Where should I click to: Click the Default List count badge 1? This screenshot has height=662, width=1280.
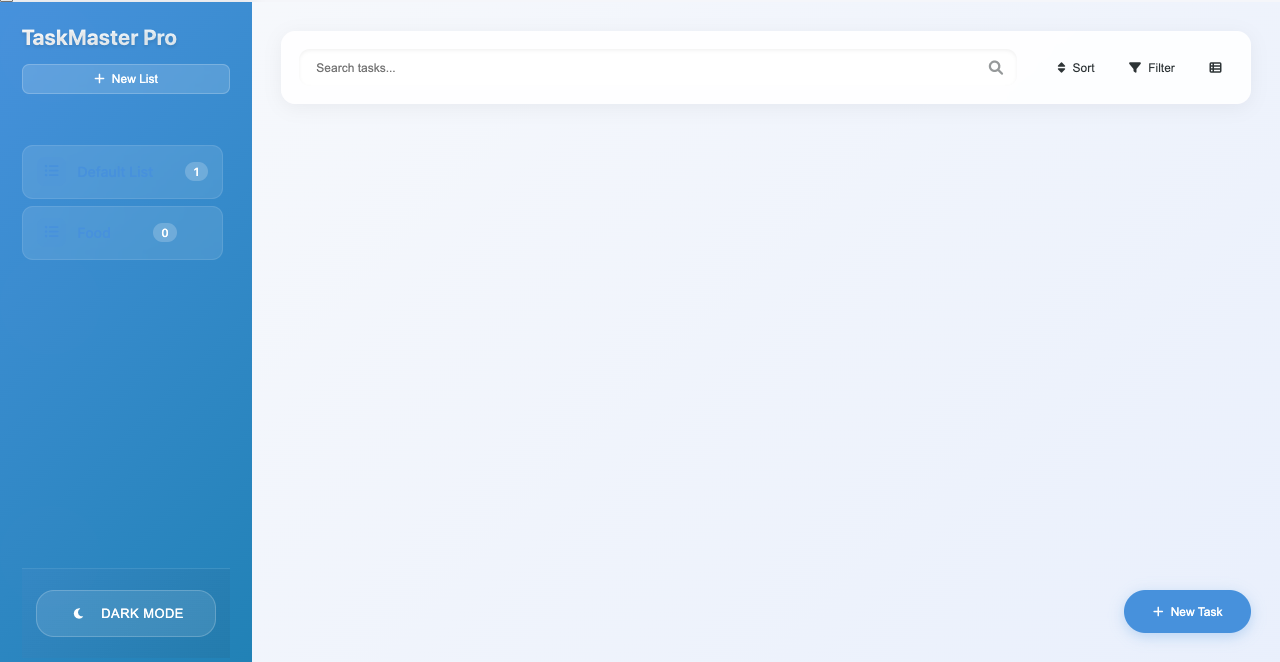pyautogui.click(x=196, y=172)
